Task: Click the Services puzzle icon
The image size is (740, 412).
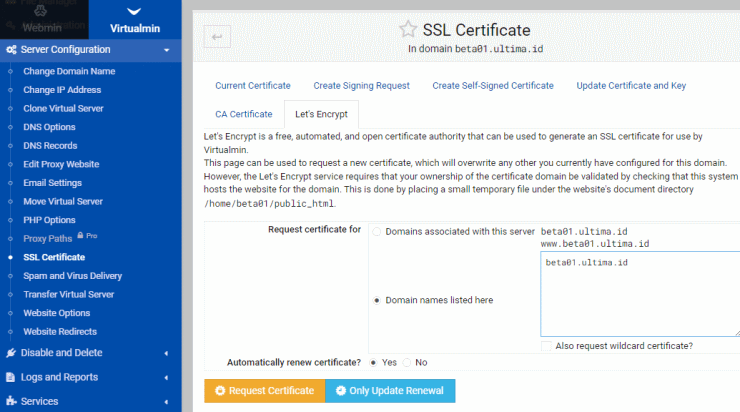Action: point(11,401)
